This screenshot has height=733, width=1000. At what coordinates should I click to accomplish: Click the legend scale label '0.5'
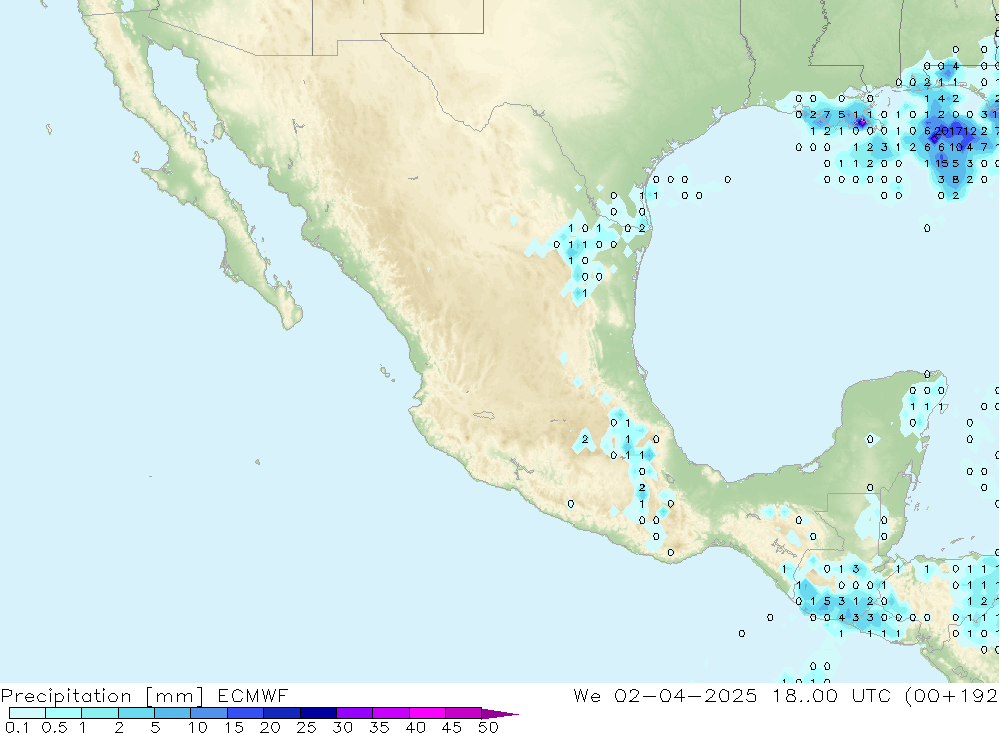pos(55,727)
